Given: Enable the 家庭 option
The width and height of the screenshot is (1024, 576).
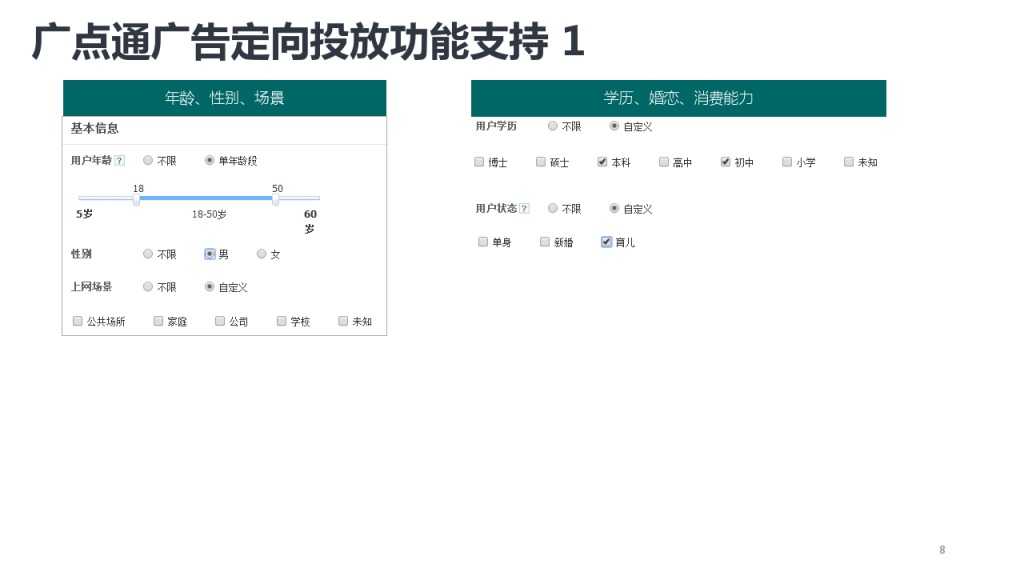Looking at the screenshot, I should pos(158,321).
